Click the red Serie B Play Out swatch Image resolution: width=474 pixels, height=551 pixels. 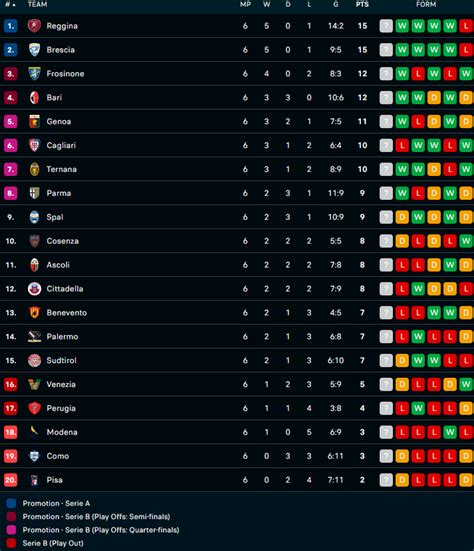(x=11, y=543)
